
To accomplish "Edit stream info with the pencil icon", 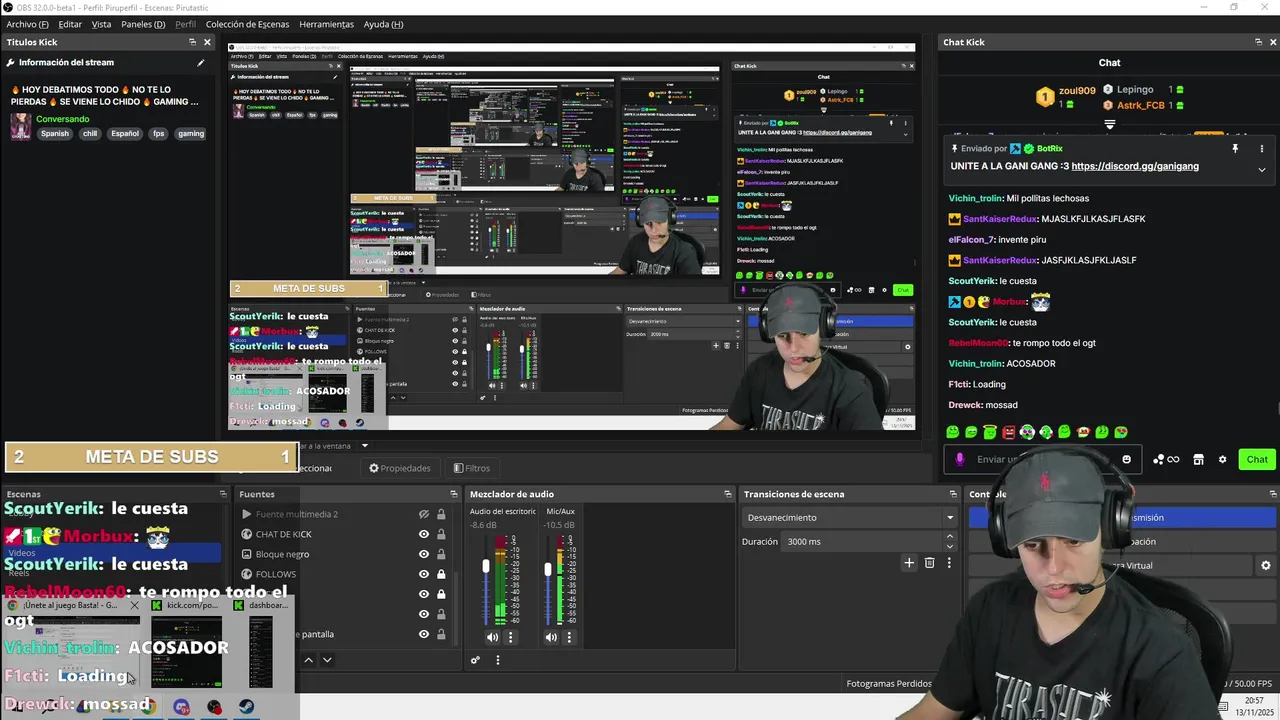I will coord(200,62).
